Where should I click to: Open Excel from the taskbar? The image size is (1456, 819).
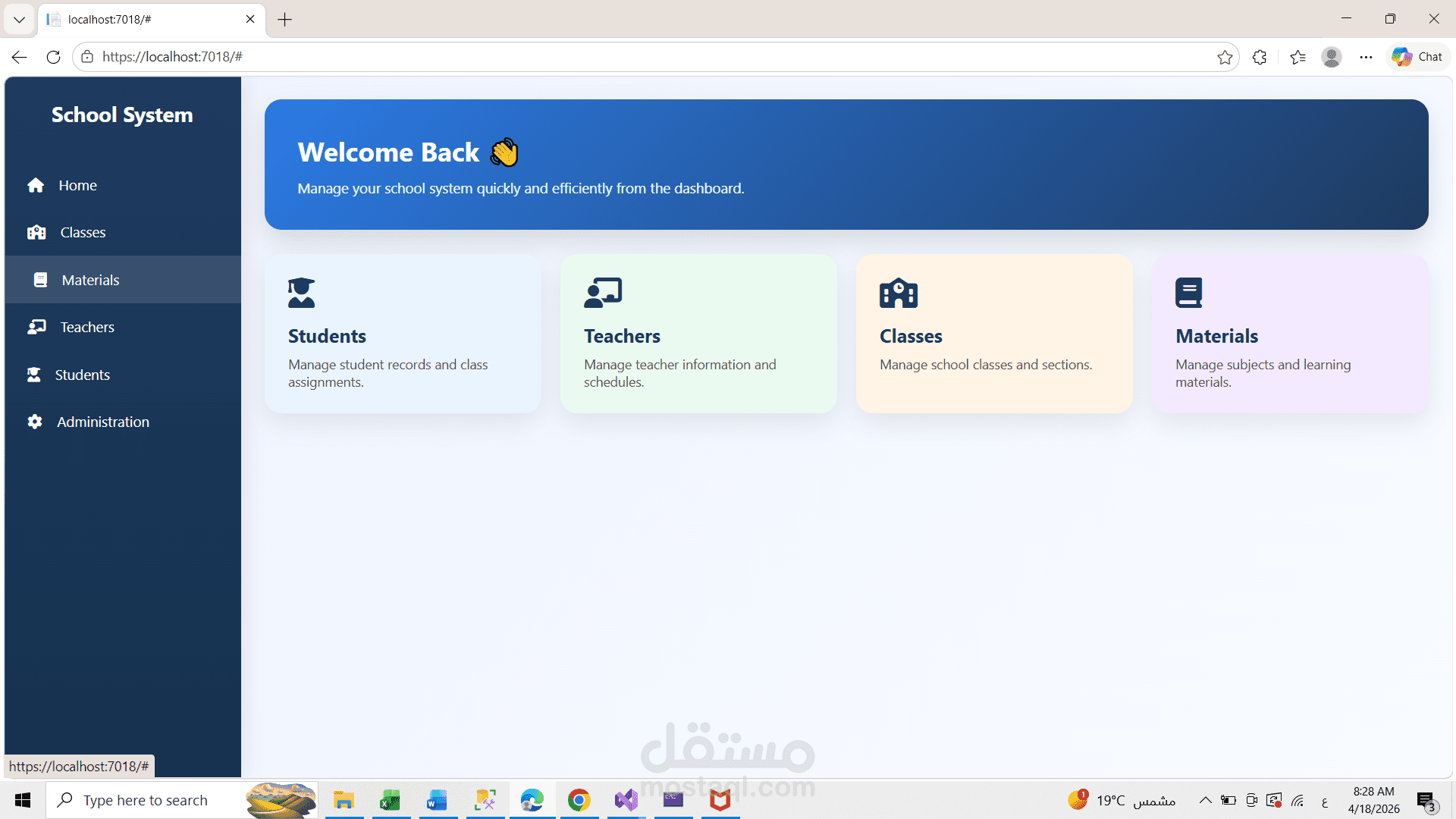coord(391,800)
